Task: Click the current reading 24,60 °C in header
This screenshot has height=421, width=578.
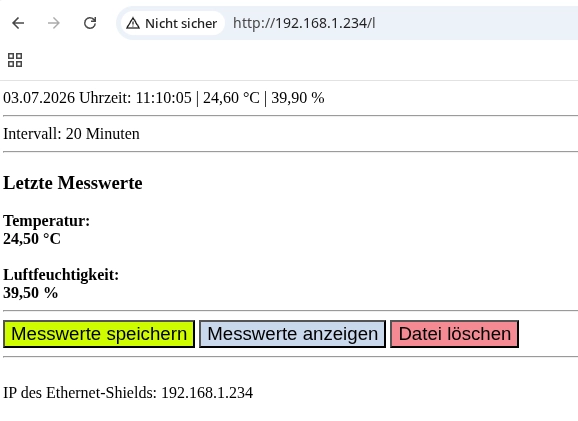Action: pyautogui.click(x=231, y=98)
